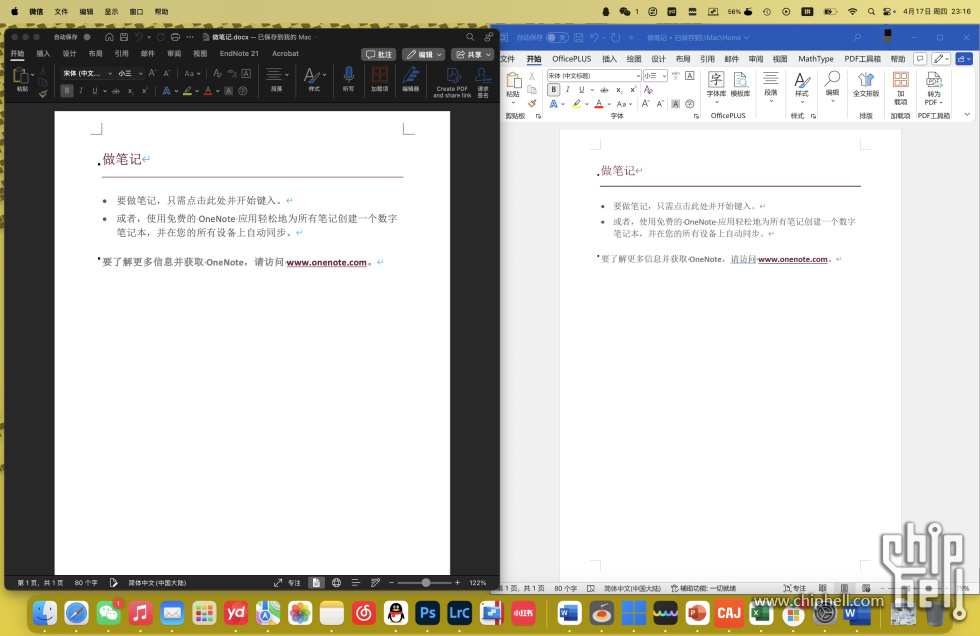Screen dimensions: 980x636
Task: Open the 窗口 menu in macOS menu bar
Action: pyautogui.click(x=136, y=11)
